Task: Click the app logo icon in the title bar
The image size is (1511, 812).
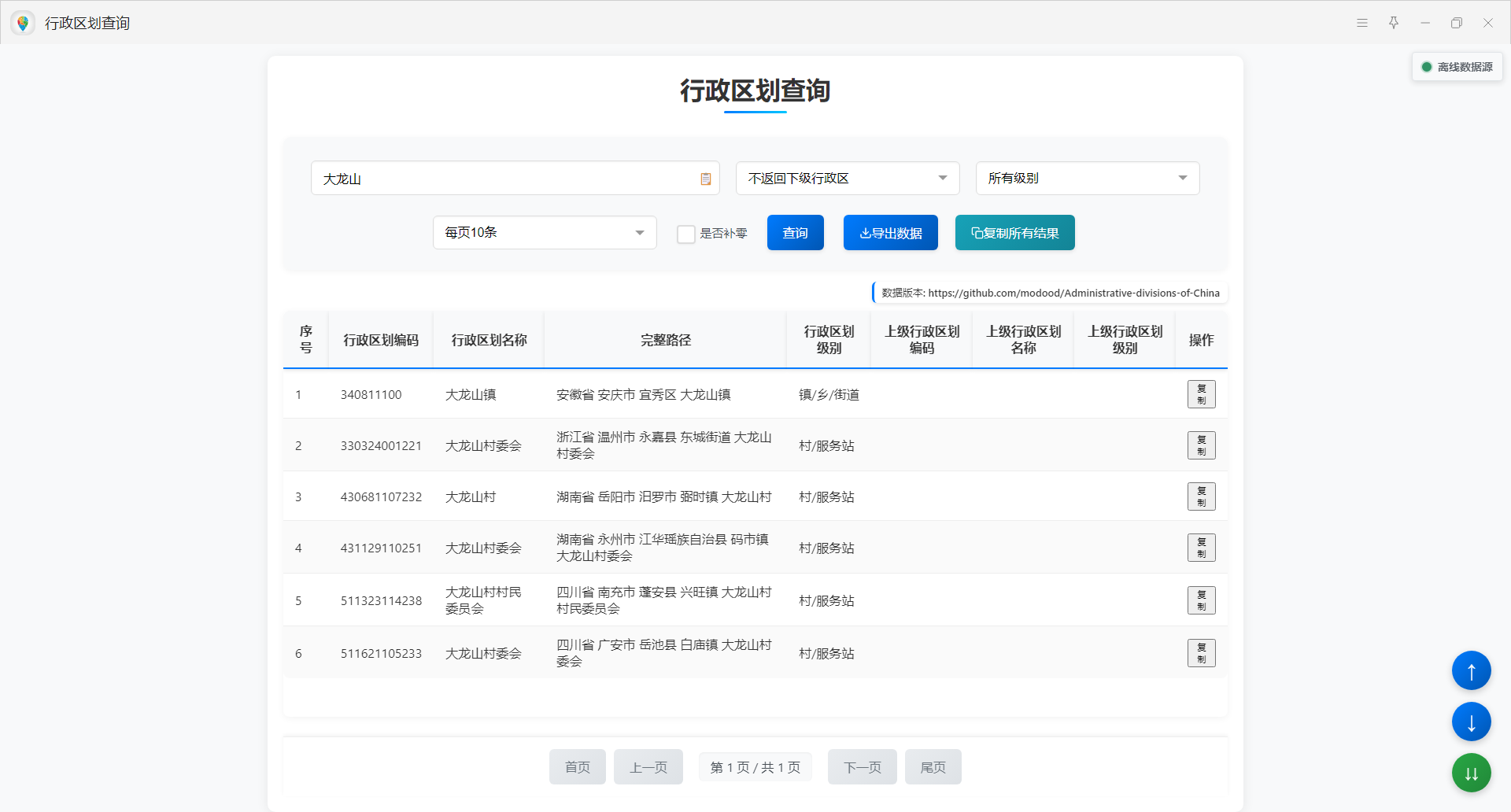Action: tap(23, 23)
